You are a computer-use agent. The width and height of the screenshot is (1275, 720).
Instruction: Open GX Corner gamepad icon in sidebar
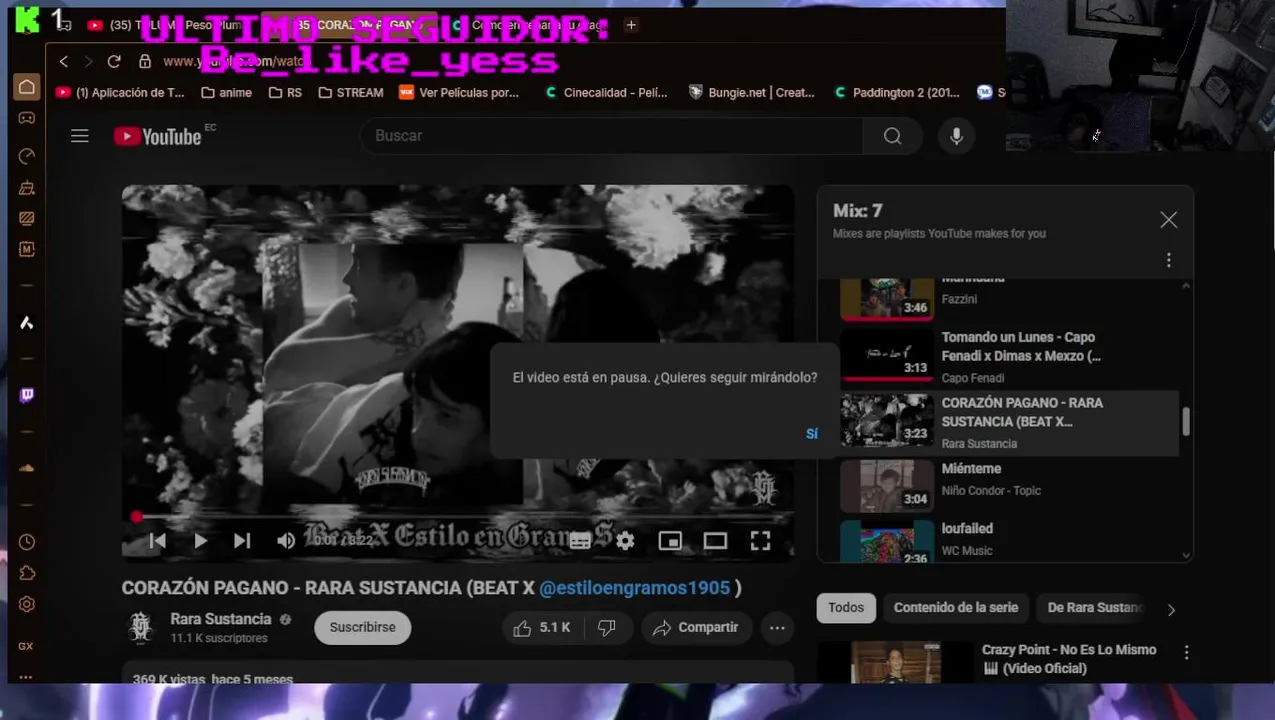(x=27, y=118)
